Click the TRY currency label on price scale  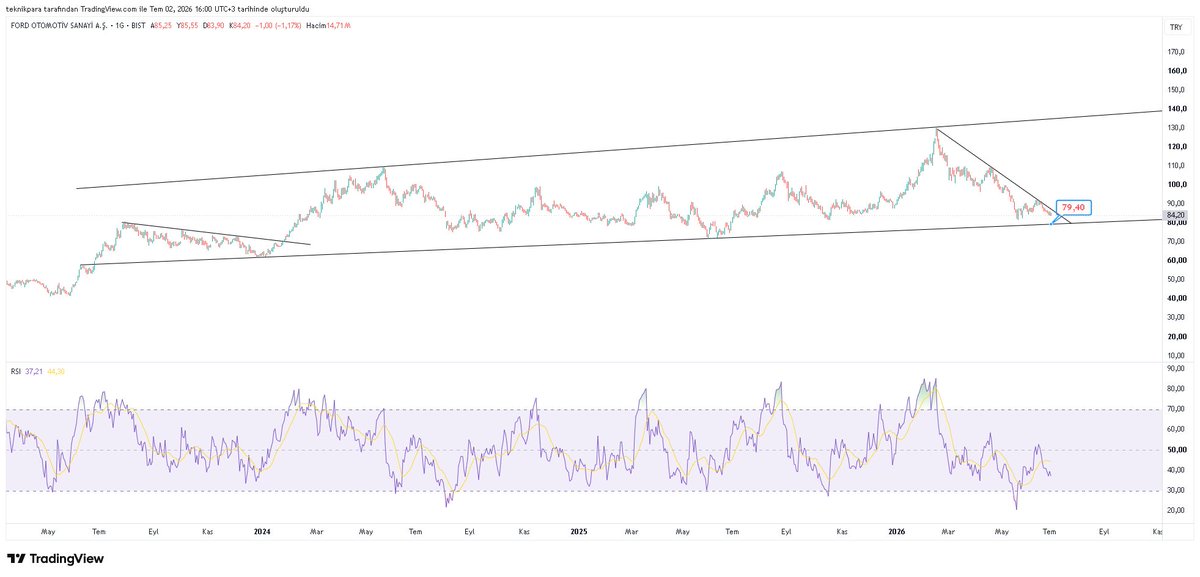click(x=1176, y=26)
